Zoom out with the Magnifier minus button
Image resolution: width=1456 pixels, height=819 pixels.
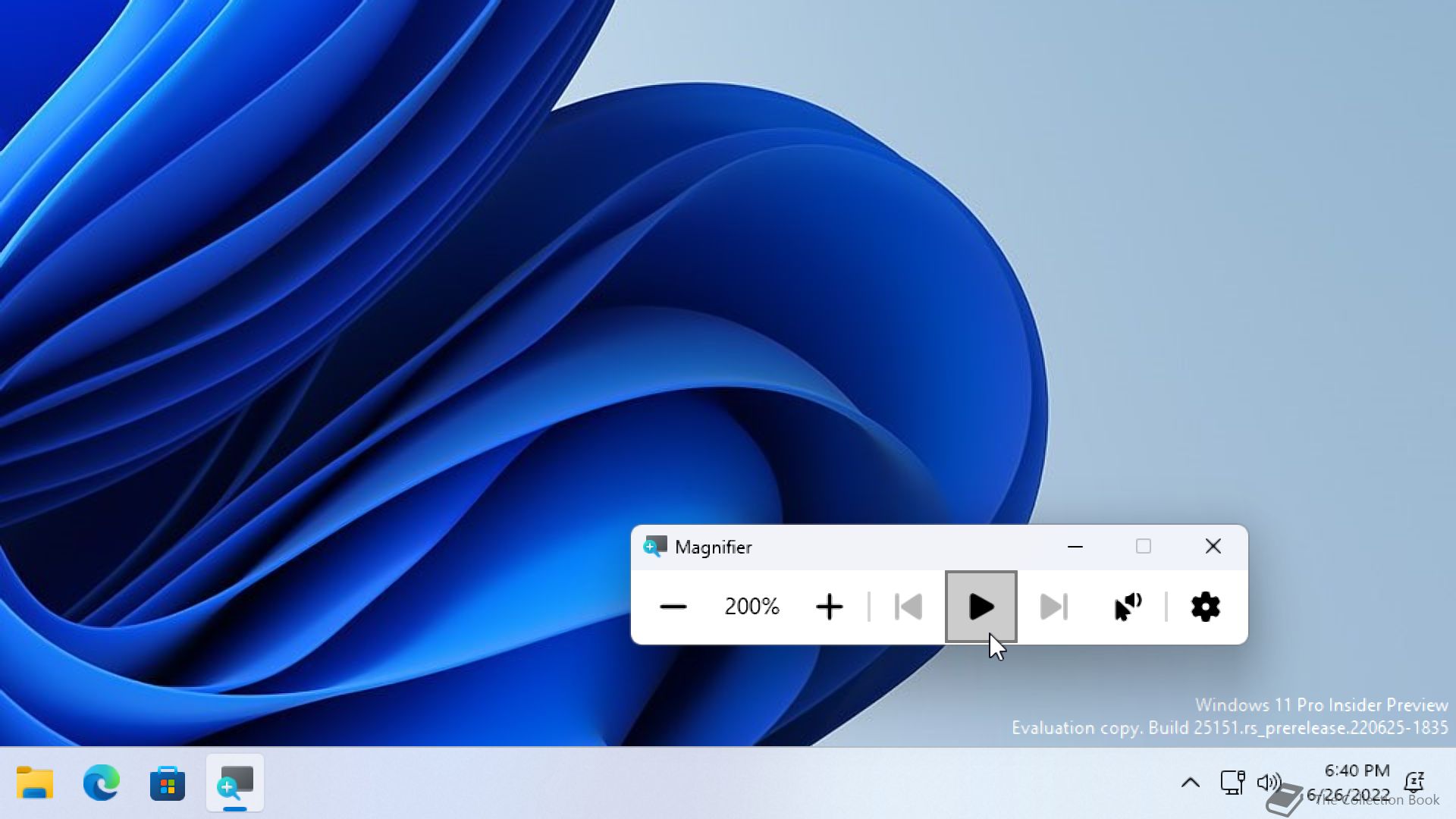pos(673,607)
